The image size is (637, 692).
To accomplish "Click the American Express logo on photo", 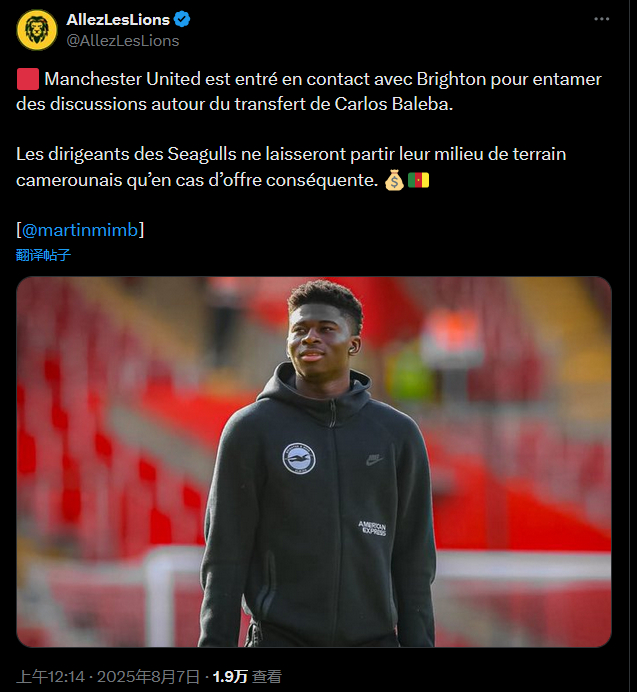I will point(372,528).
